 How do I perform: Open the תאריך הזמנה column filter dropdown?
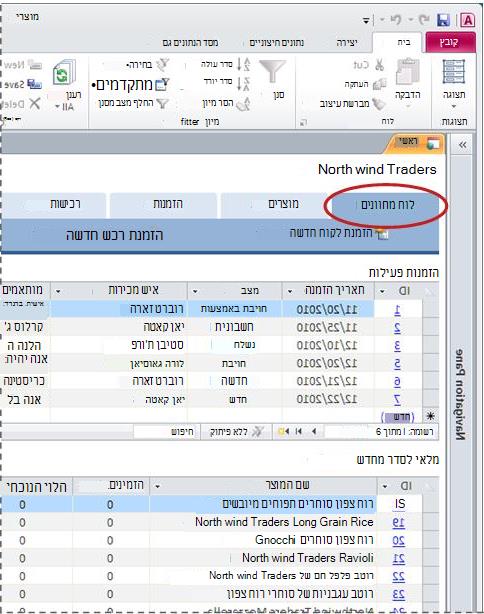(290, 291)
